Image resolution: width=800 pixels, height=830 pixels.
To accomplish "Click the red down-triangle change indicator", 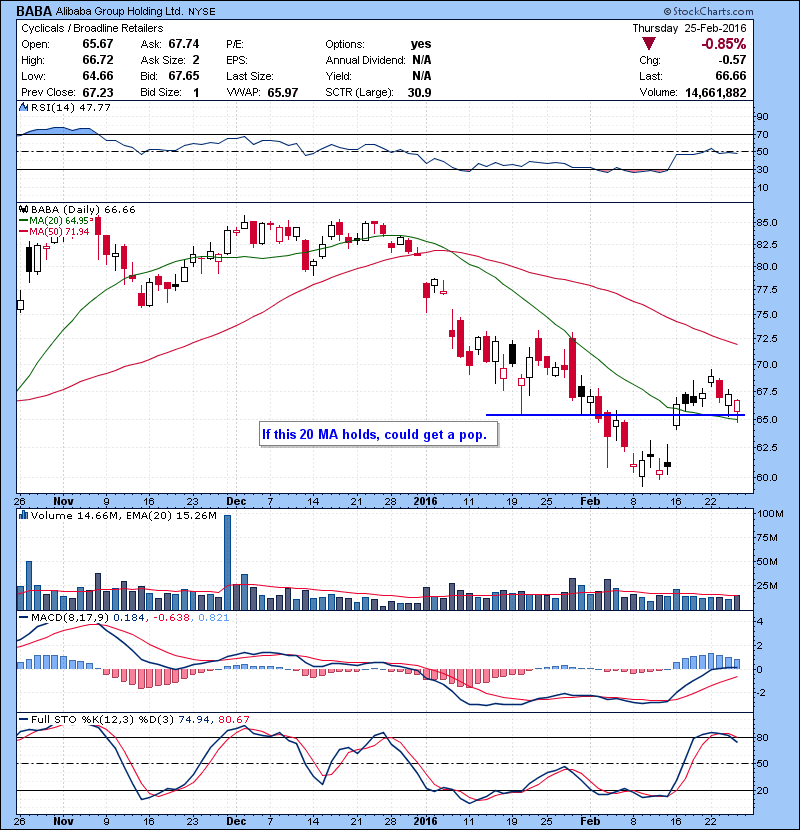I will (x=649, y=43).
